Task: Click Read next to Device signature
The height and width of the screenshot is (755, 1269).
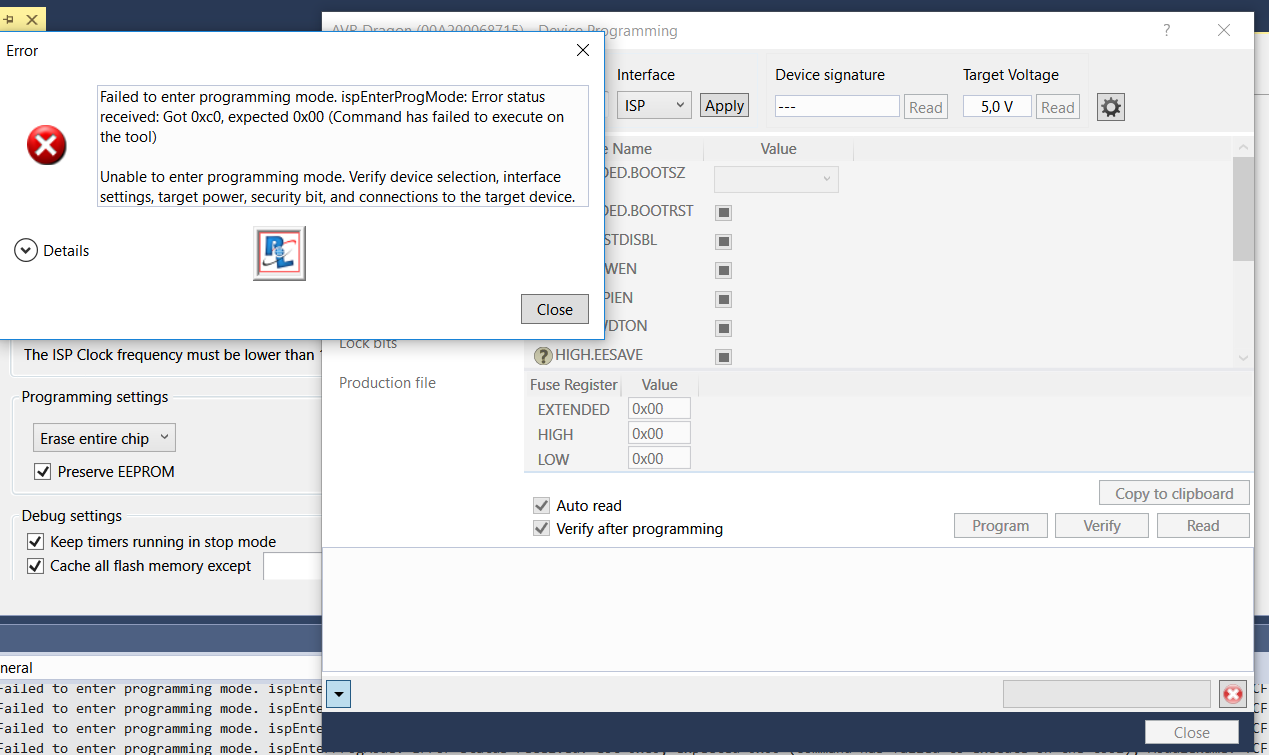Action: [926, 107]
